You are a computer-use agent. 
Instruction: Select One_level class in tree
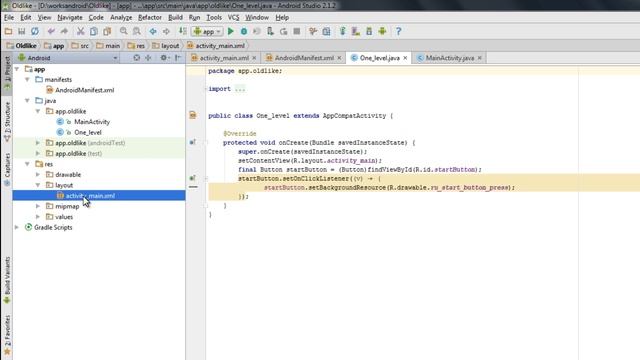(x=88, y=132)
